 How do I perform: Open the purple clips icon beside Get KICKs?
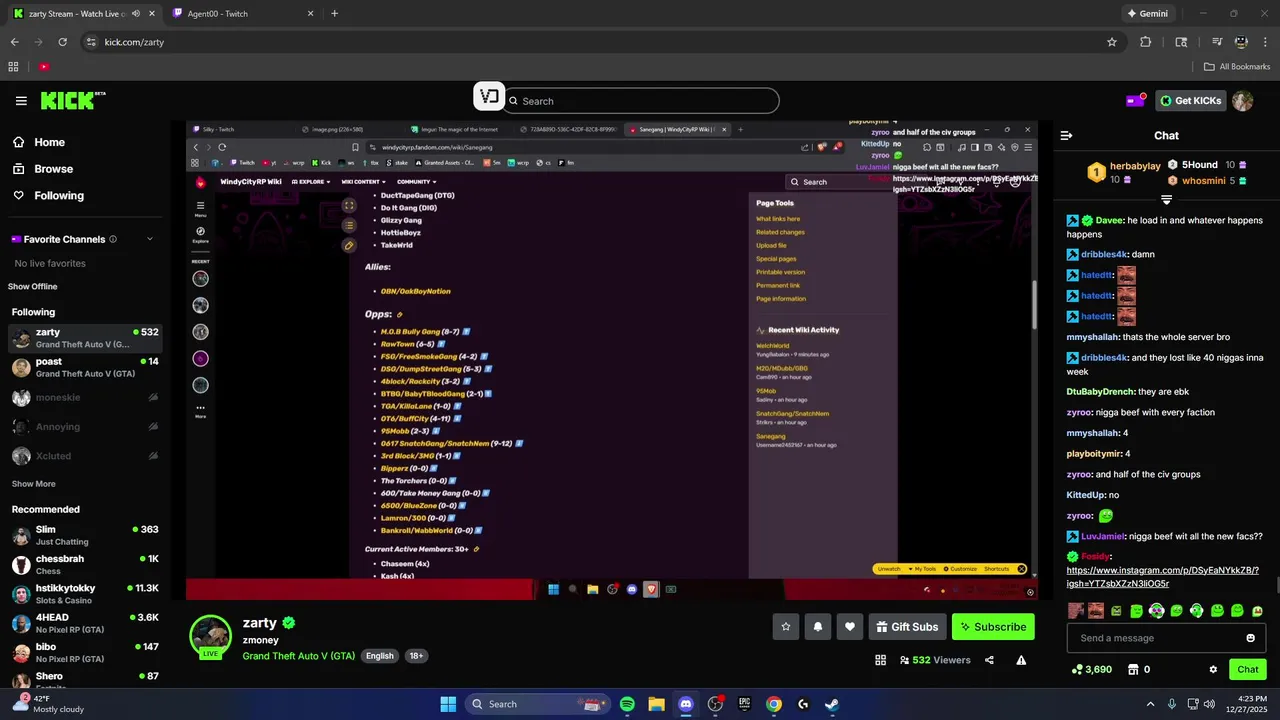click(1136, 100)
